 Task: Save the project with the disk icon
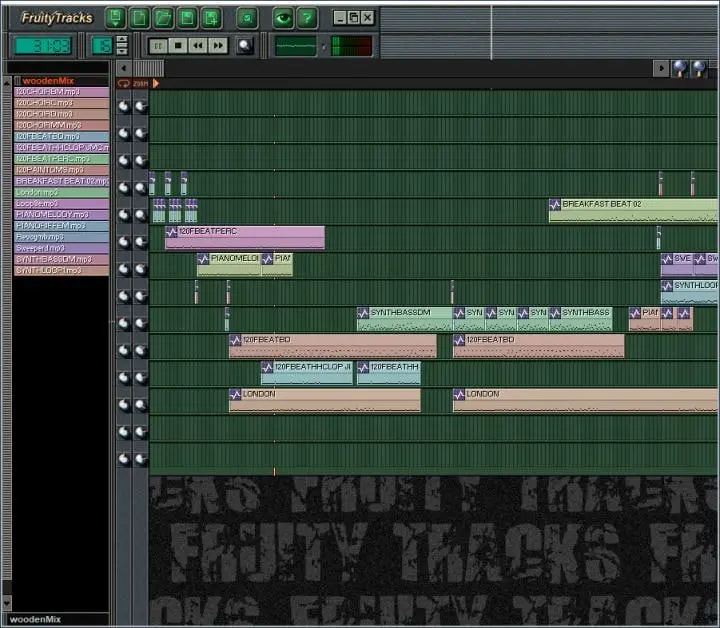[x=187, y=18]
